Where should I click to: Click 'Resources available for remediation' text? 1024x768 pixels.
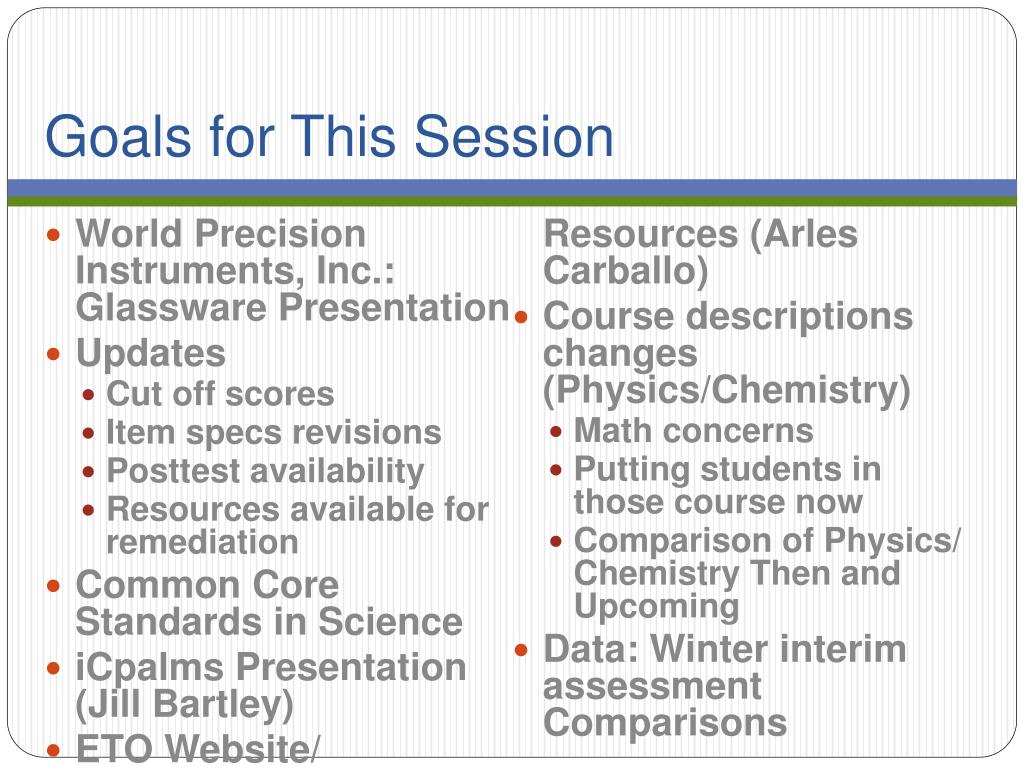[297, 526]
